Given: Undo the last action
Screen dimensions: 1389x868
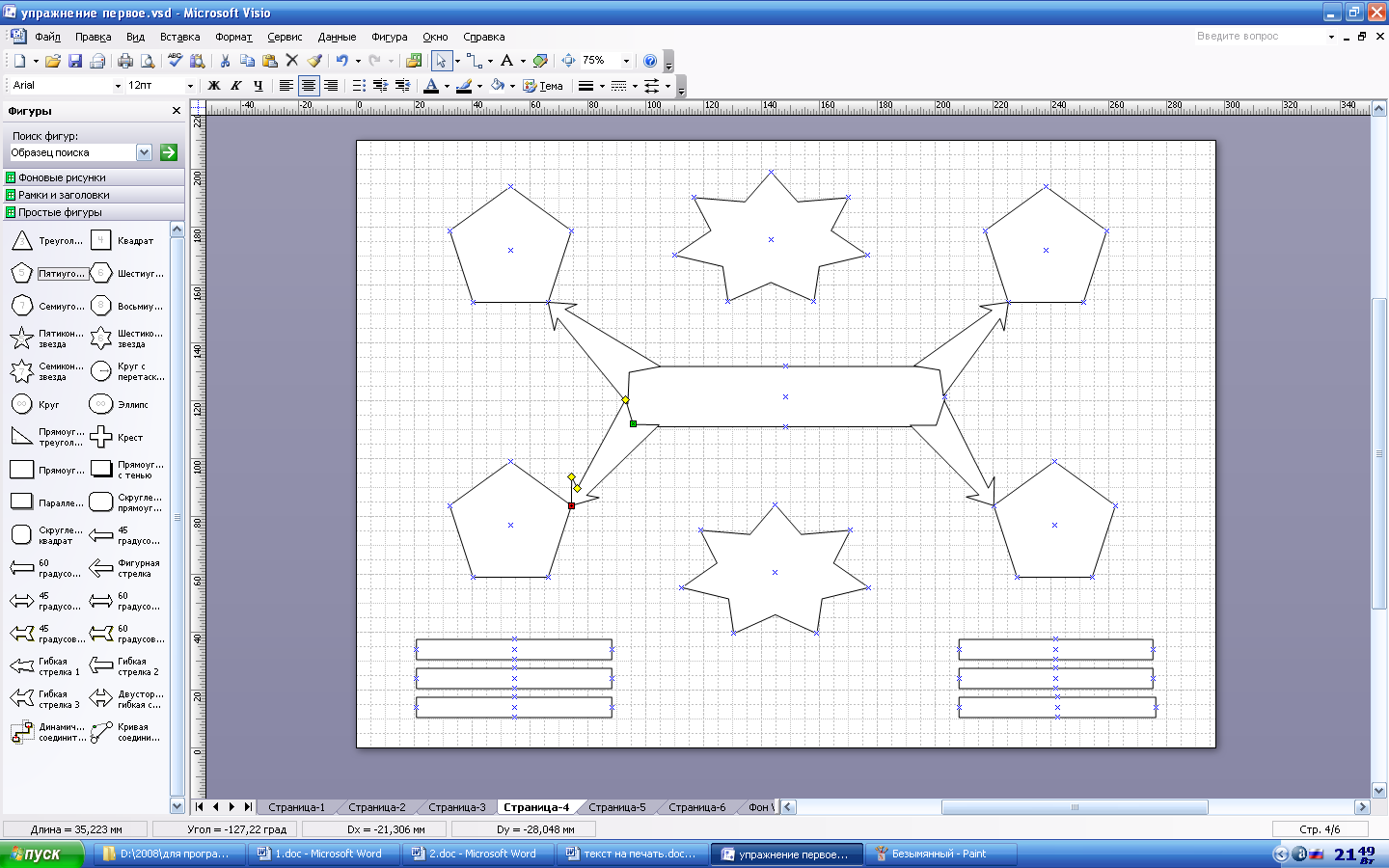Looking at the screenshot, I should tap(341, 61).
